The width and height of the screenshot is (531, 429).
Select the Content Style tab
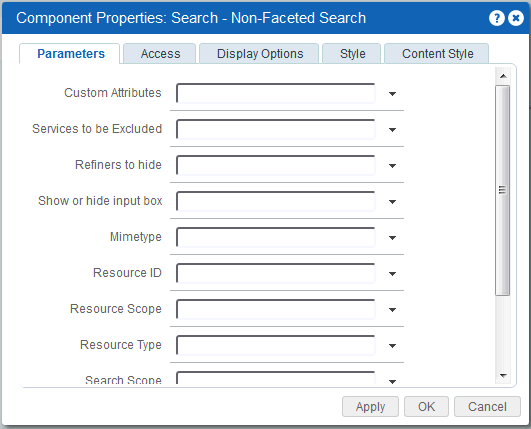pos(437,53)
